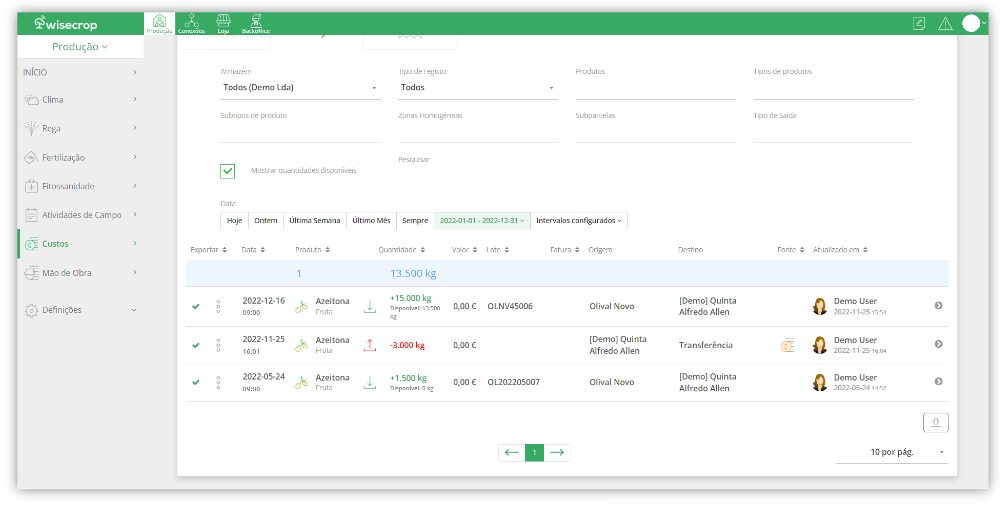Open options dots for 2022-12-16 row
The width and height of the screenshot is (1008, 511).
[x=219, y=307]
